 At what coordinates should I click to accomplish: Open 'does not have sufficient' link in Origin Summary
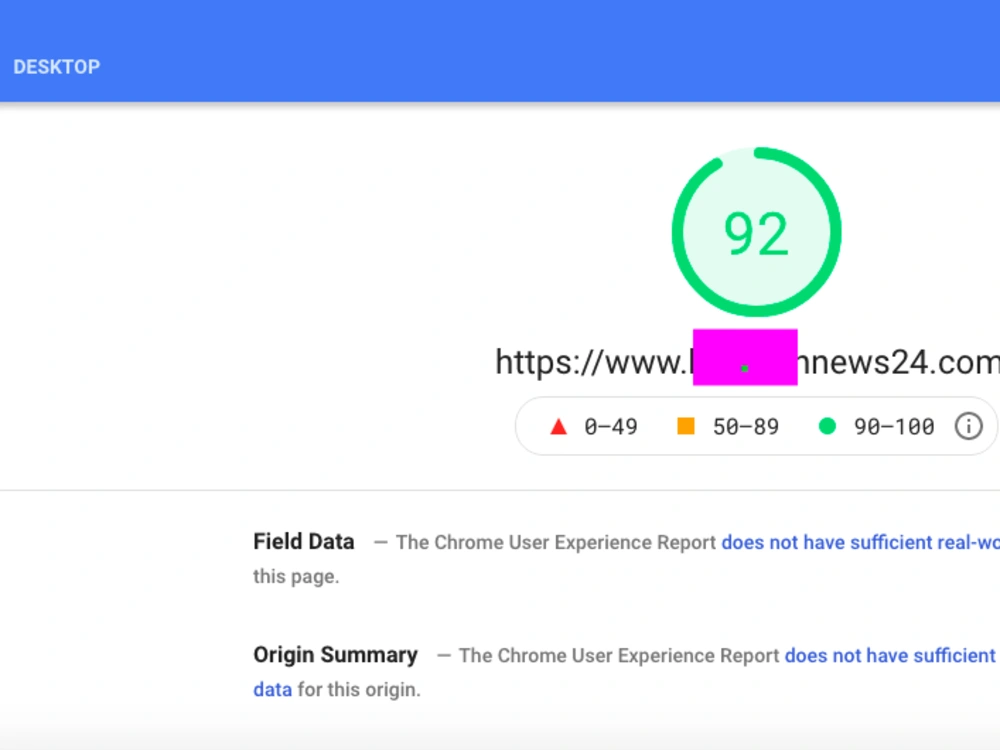[890, 656]
